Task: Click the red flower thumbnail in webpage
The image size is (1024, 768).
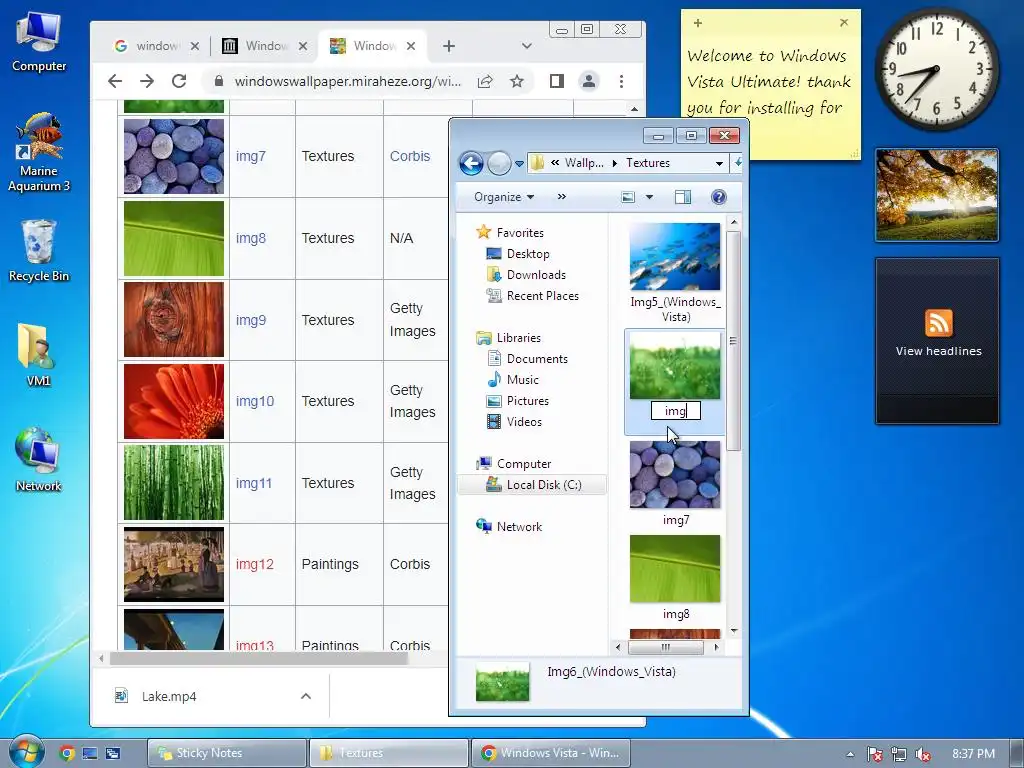Action: [x=174, y=401]
